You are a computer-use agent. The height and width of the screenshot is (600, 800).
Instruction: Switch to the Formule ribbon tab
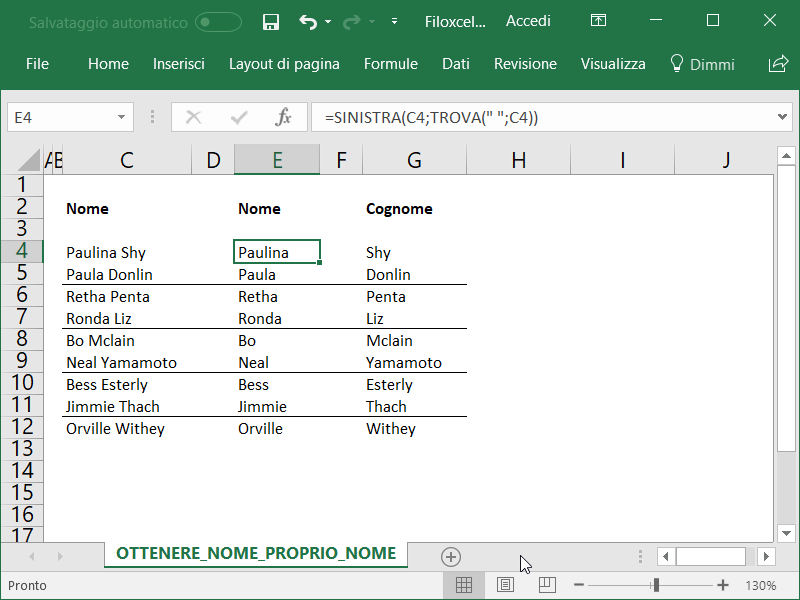pos(391,64)
